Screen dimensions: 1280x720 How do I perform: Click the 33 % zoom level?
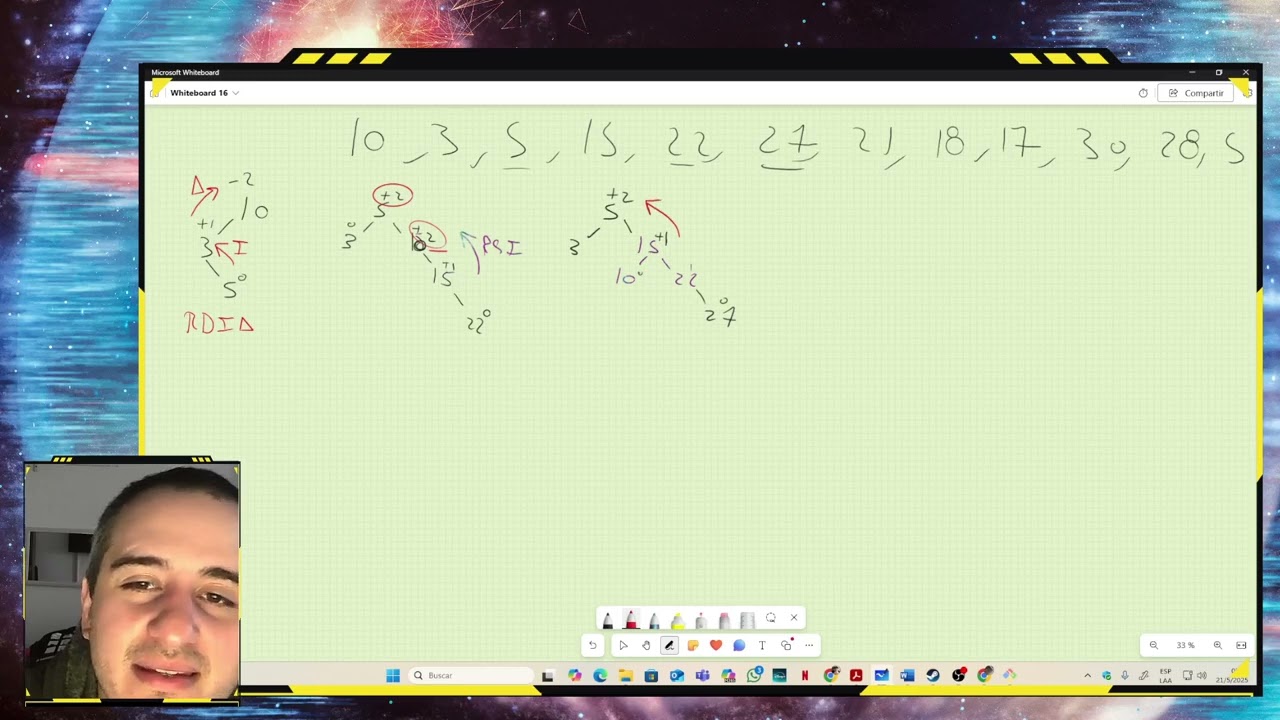coord(1185,645)
